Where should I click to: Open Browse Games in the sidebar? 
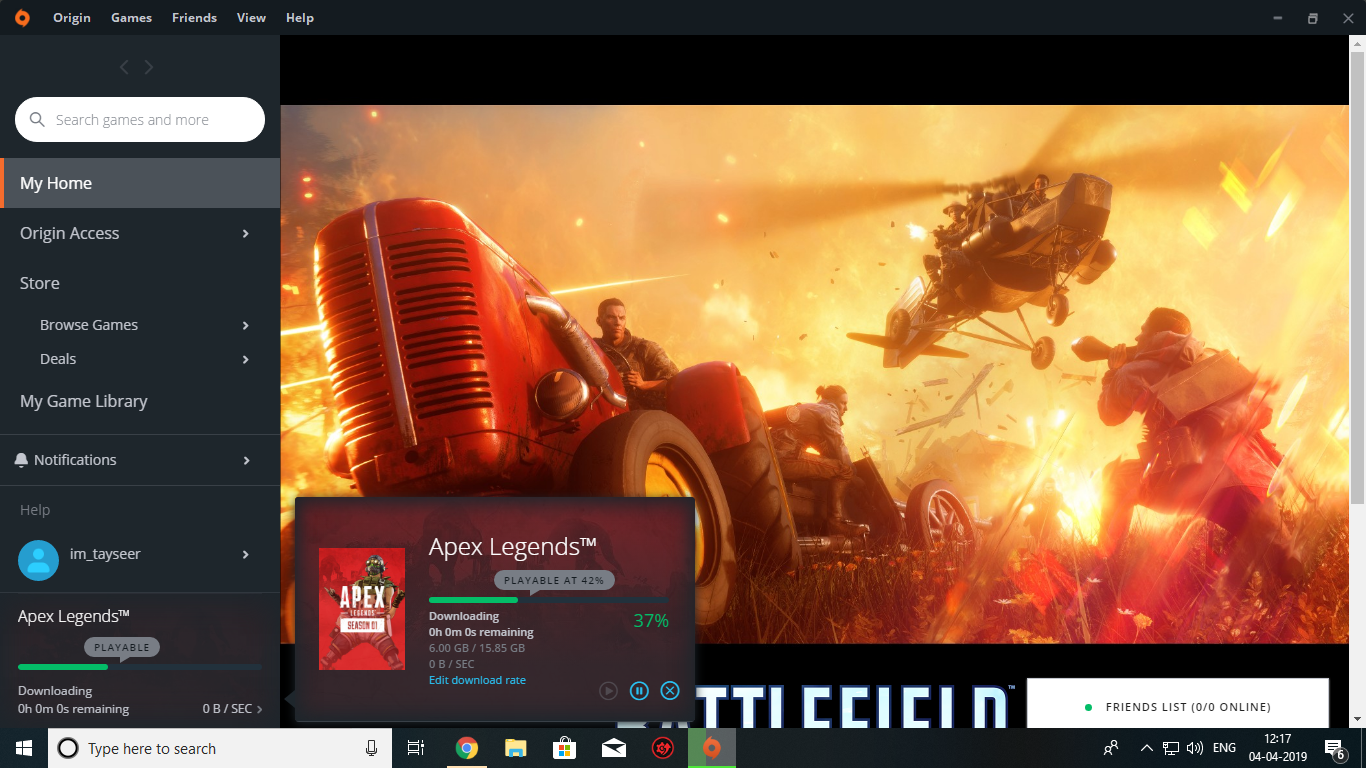pyautogui.click(x=89, y=325)
